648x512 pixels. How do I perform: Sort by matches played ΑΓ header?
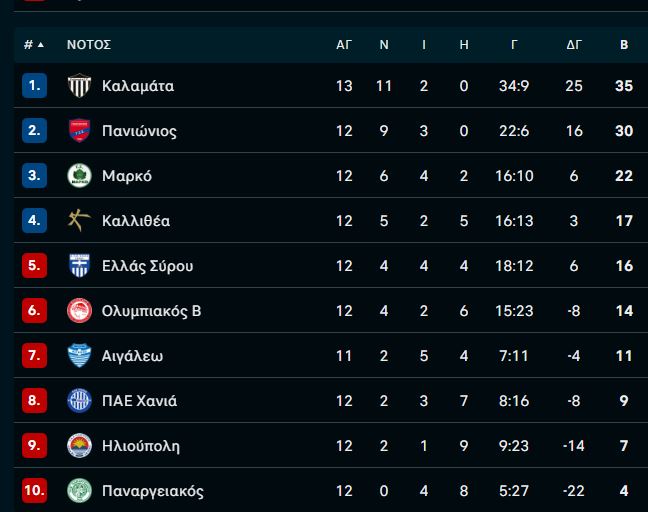[x=344, y=45]
